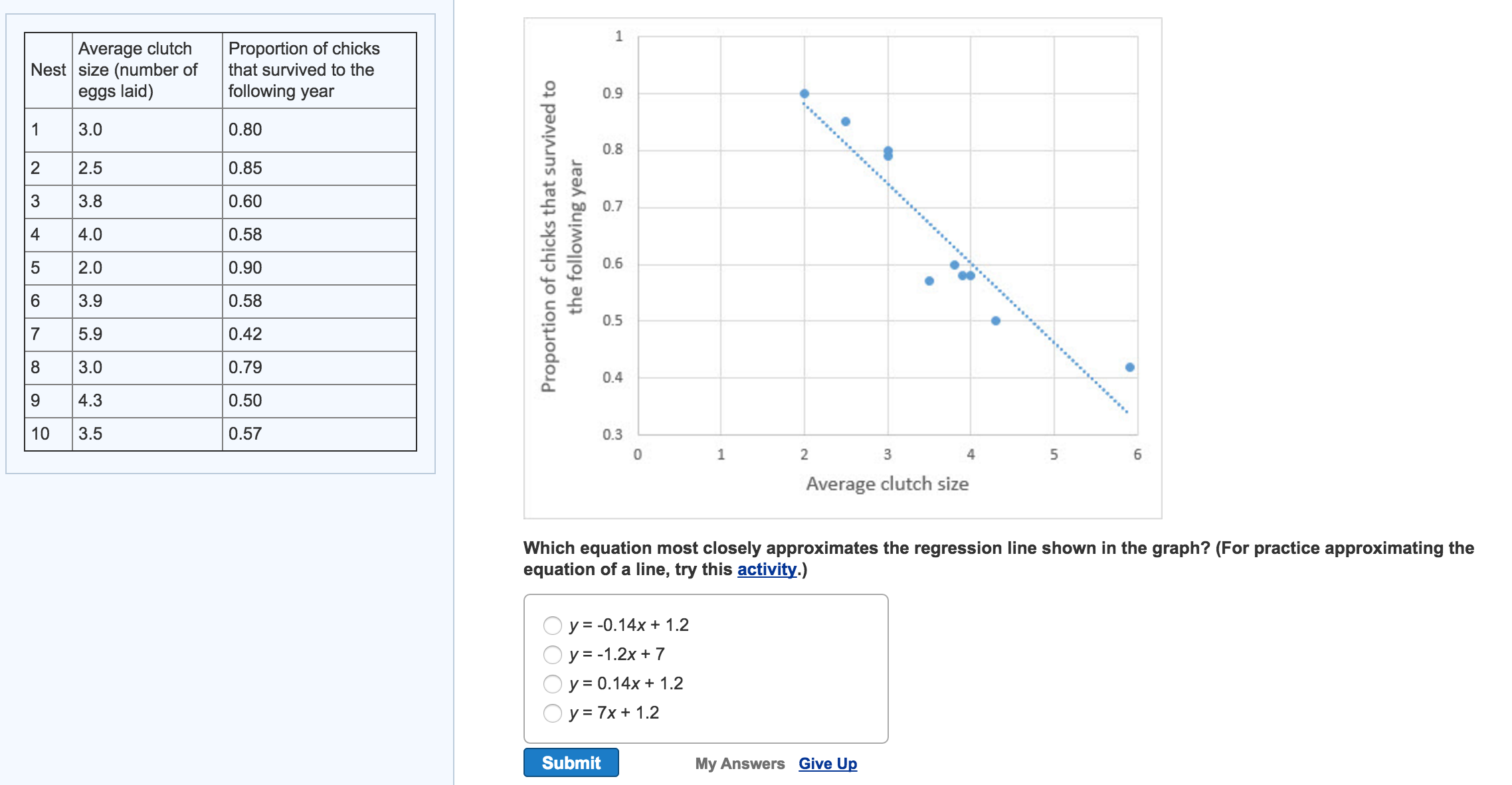Screen dimensions: 1512x785
Task: Click the Give Up link
Action: coord(827,764)
